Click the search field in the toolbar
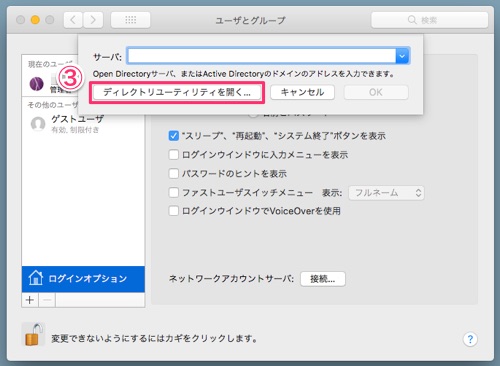 point(430,20)
